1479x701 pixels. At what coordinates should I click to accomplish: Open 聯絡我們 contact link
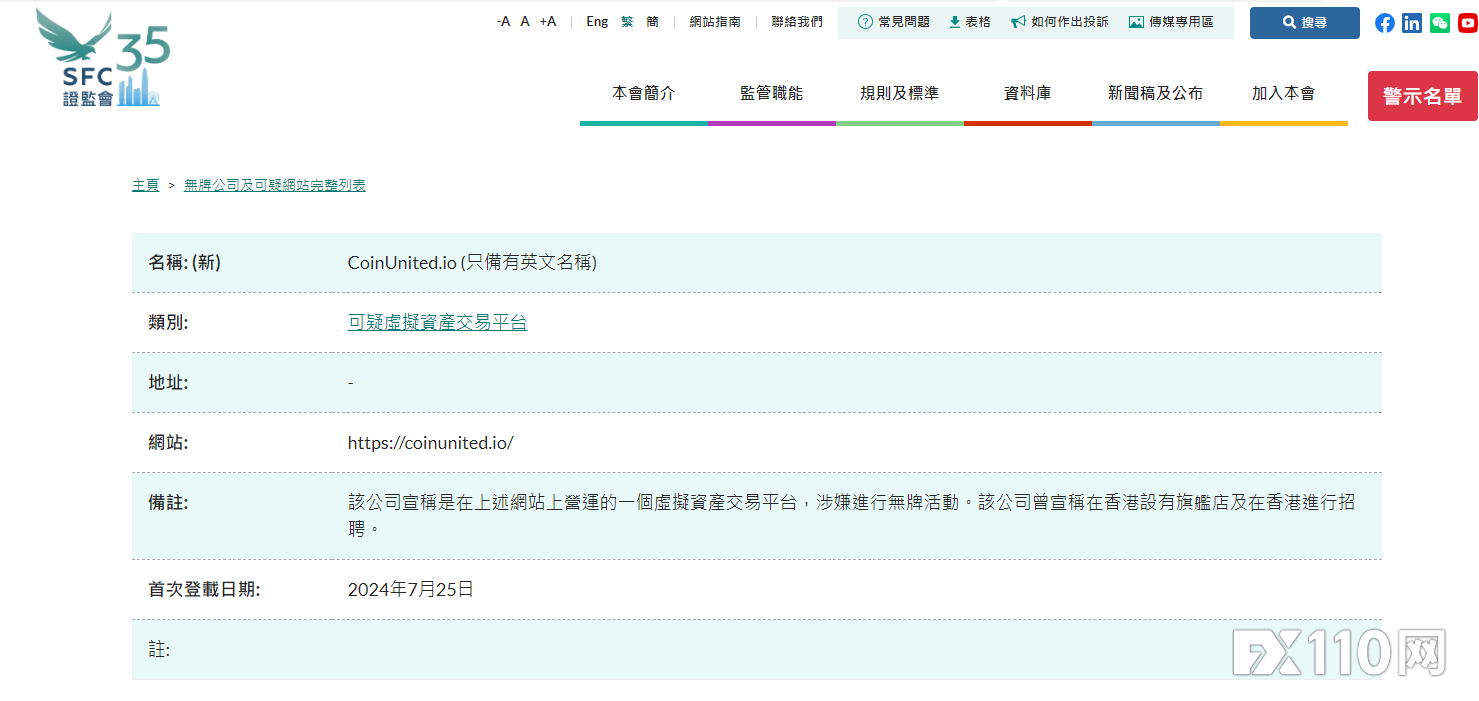[x=797, y=22]
